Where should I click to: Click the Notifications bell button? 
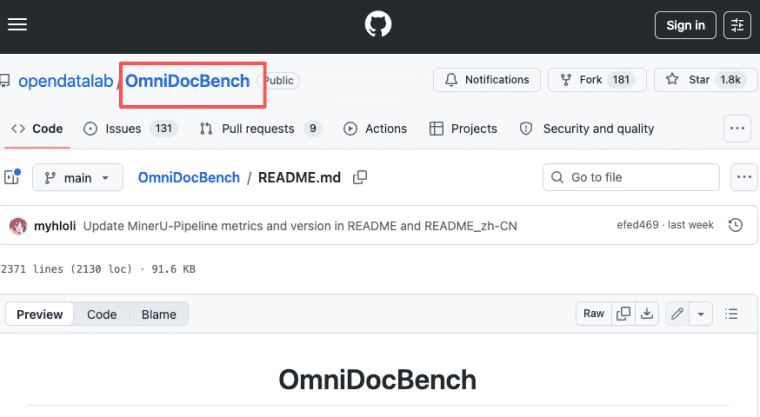pyautogui.click(x=487, y=80)
